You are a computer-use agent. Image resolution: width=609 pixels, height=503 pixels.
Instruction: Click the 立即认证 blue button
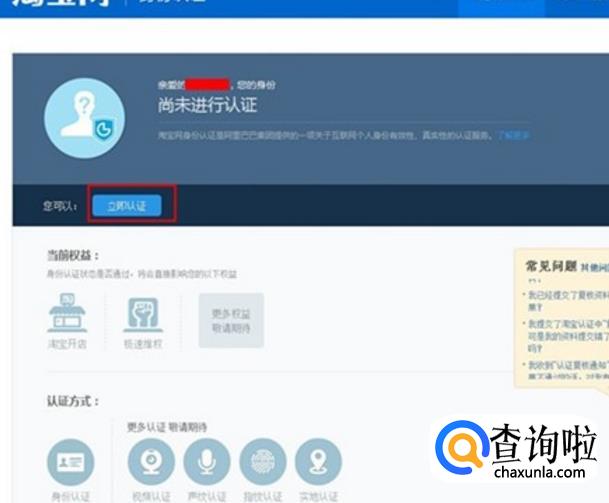click(x=127, y=205)
